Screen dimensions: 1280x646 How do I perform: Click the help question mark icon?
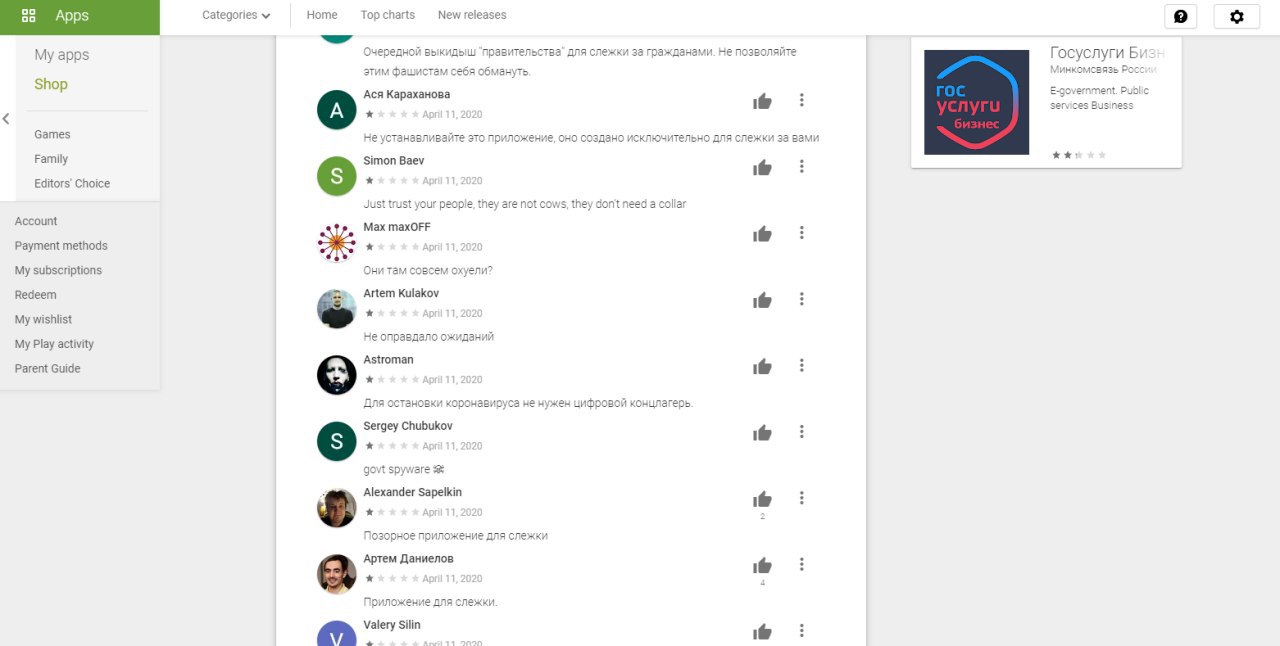(1180, 16)
